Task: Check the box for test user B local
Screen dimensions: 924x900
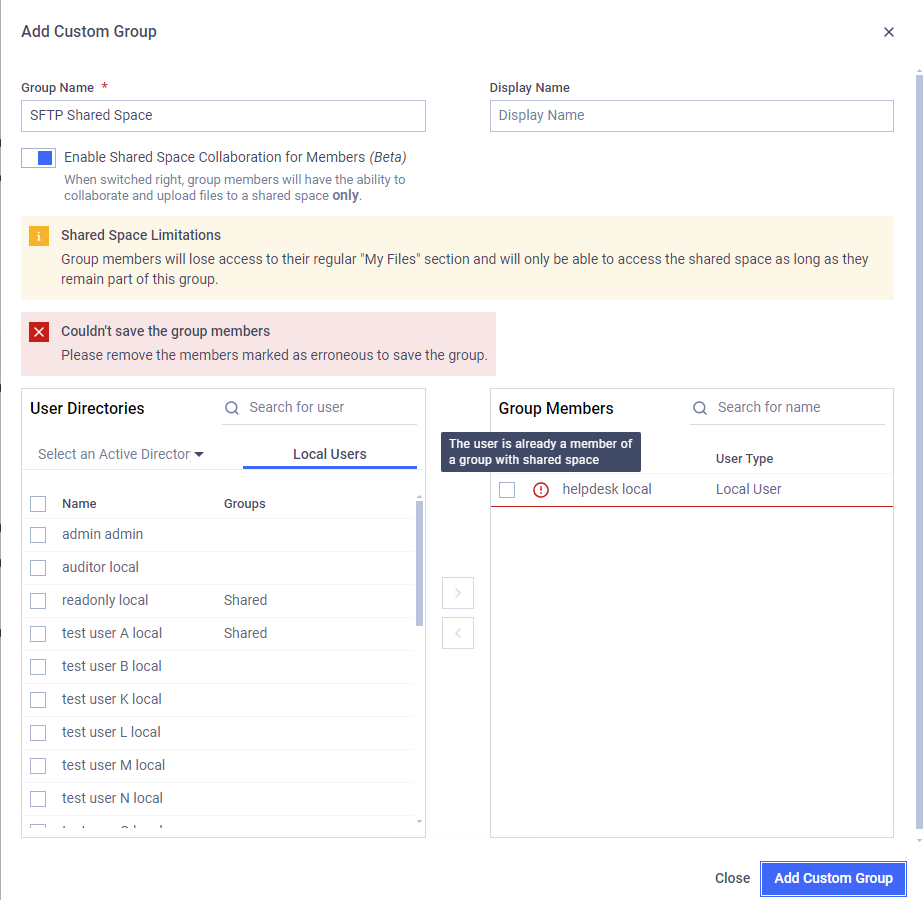Action: click(38, 667)
